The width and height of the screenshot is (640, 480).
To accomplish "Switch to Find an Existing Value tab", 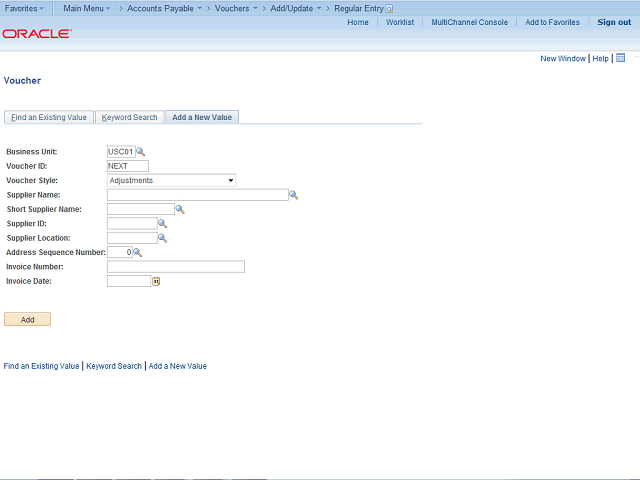I will [x=49, y=117].
